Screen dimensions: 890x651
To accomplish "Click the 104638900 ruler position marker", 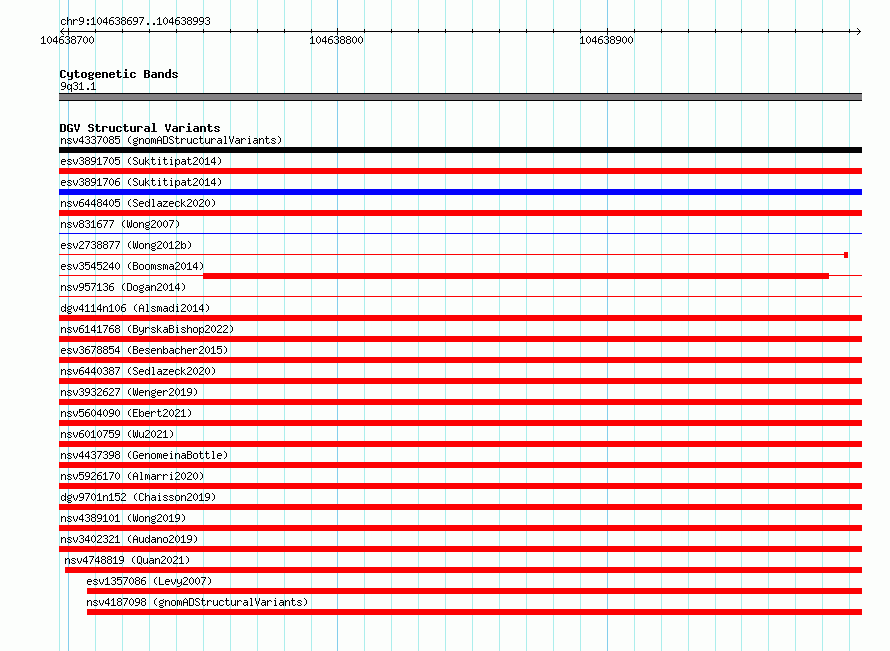I will pos(606,40).
